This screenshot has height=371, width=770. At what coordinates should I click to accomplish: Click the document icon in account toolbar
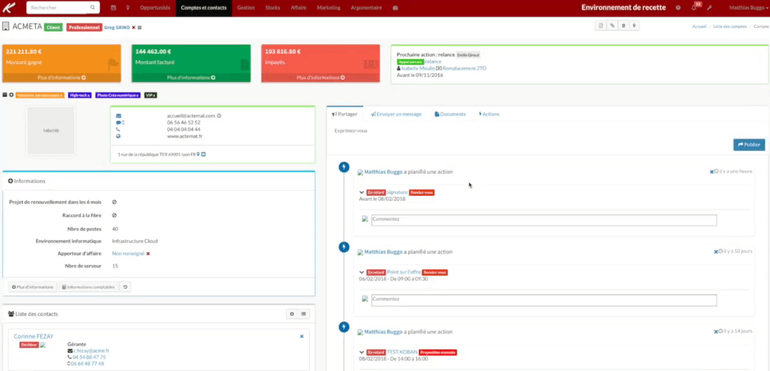[x=600, y=26]
